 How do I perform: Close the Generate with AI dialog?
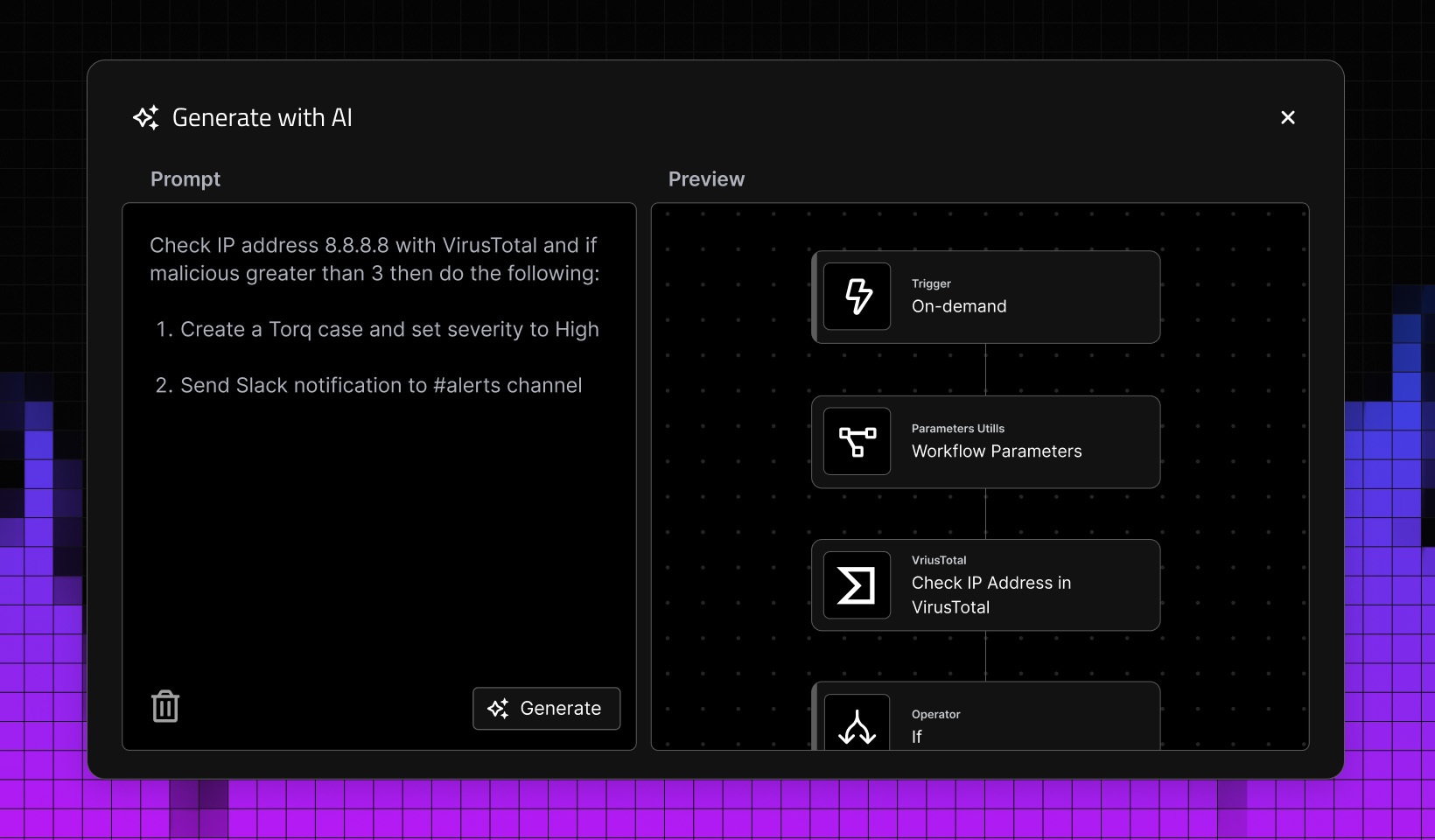(x=1287, y=117)
